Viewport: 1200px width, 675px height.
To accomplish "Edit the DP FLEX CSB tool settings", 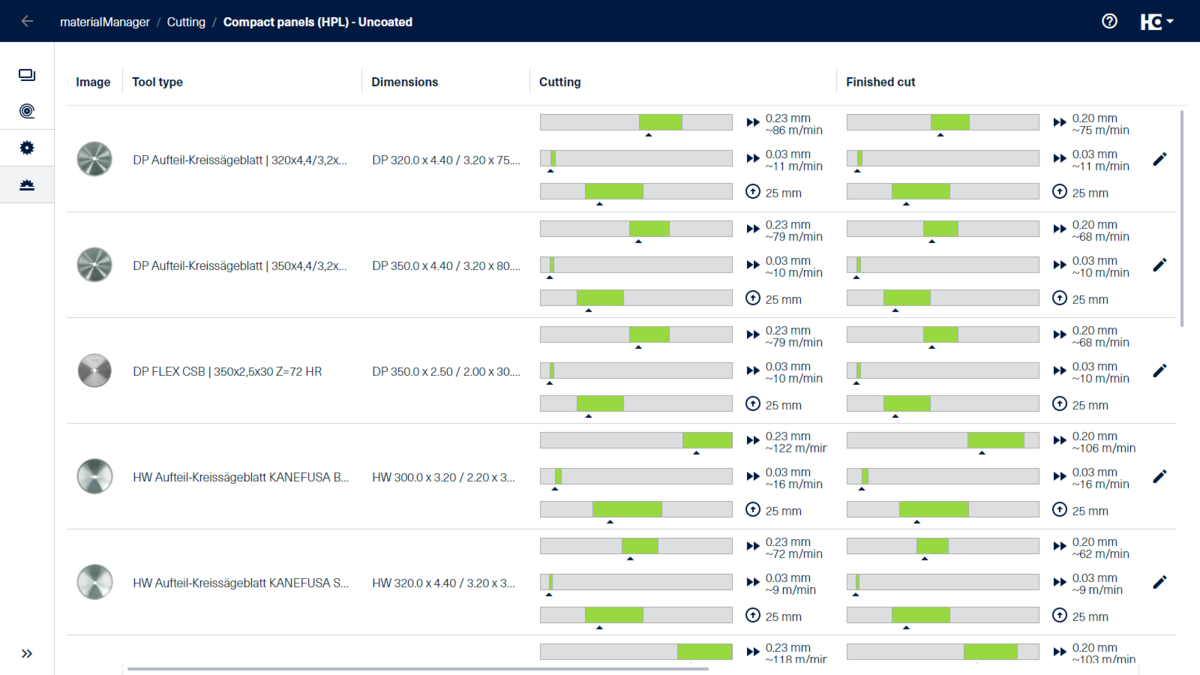I will click(1160, 370).
